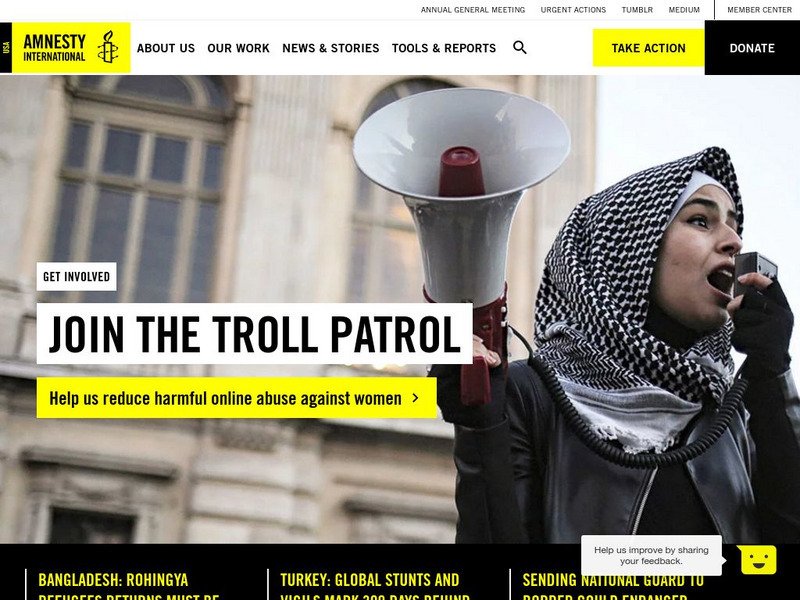Expand the News & Stories menu
The image size is (800, 600).
pyautogui.click(x=331, y=48)
